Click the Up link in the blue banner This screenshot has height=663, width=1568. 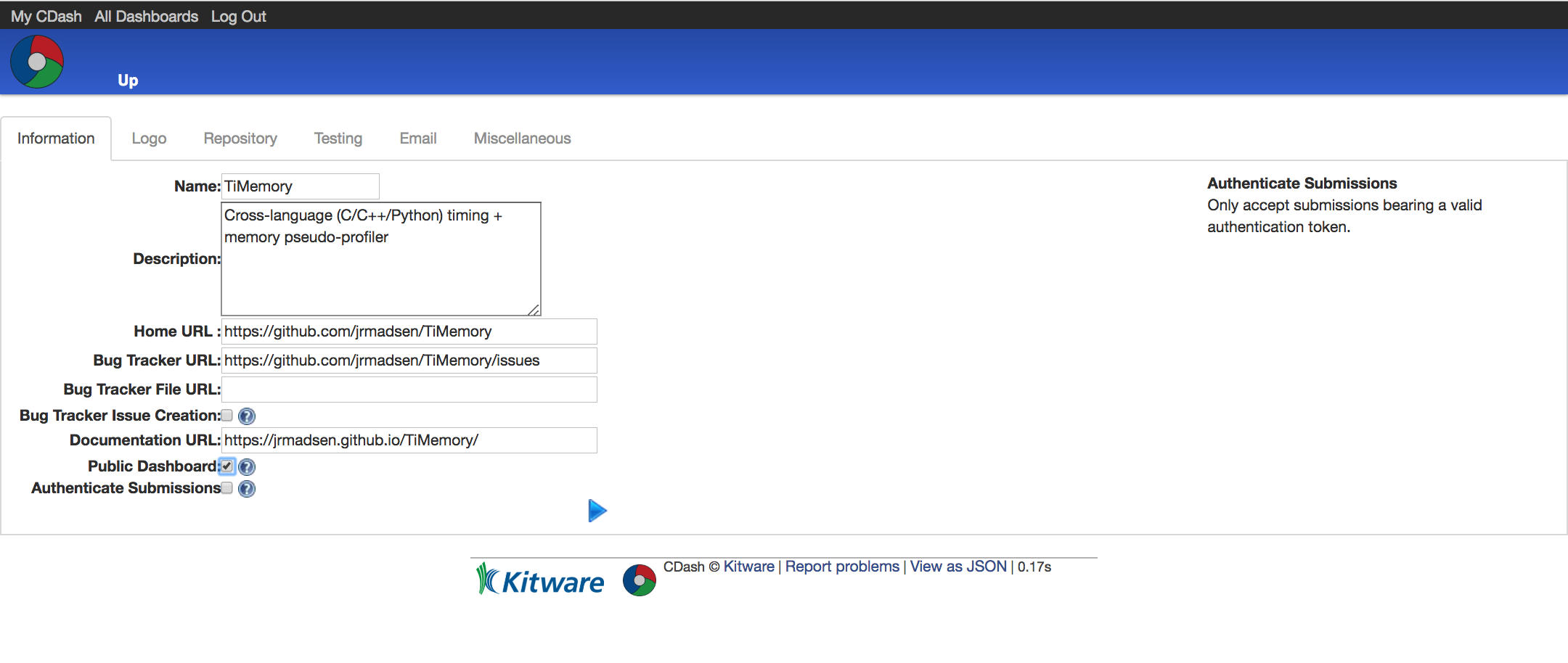click(128, 80)
